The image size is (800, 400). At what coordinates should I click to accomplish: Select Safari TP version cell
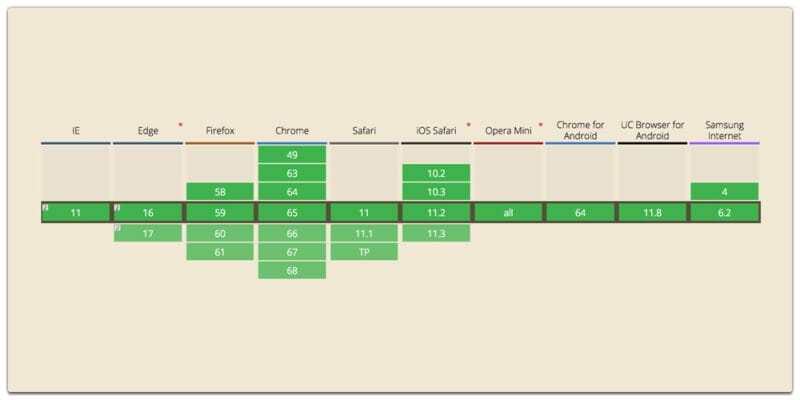point(364,251)
